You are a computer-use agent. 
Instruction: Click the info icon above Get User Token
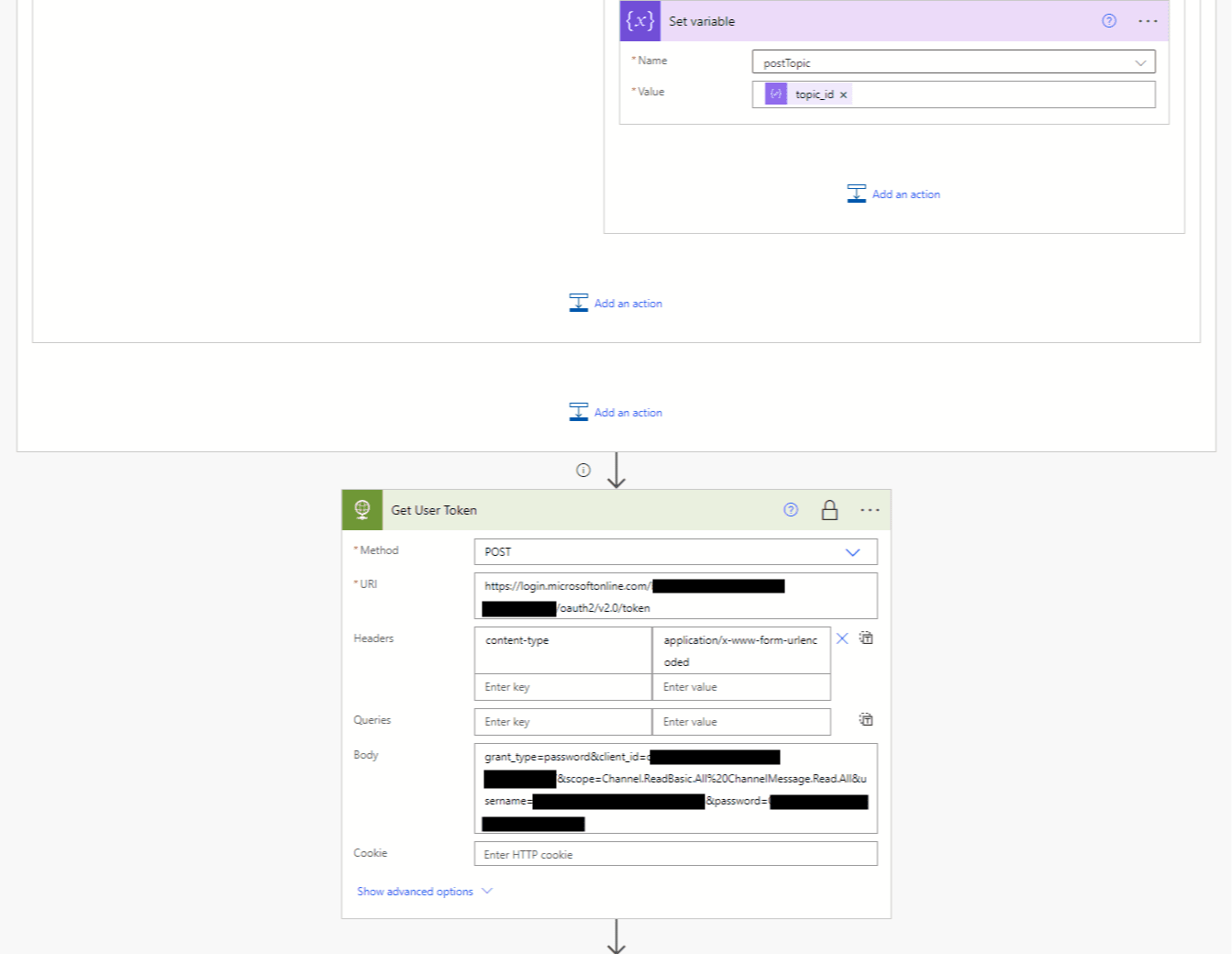583,471
